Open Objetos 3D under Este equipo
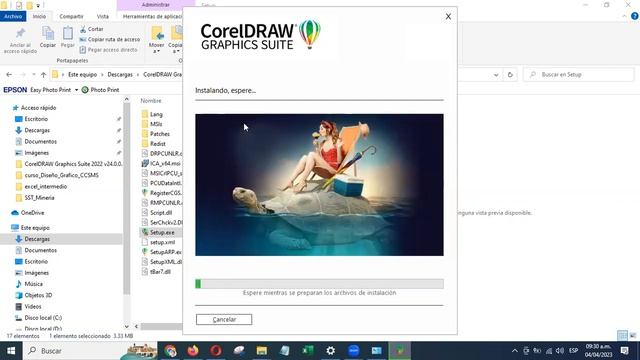This screenshot has width=640, height=360. tap(38, 295)
